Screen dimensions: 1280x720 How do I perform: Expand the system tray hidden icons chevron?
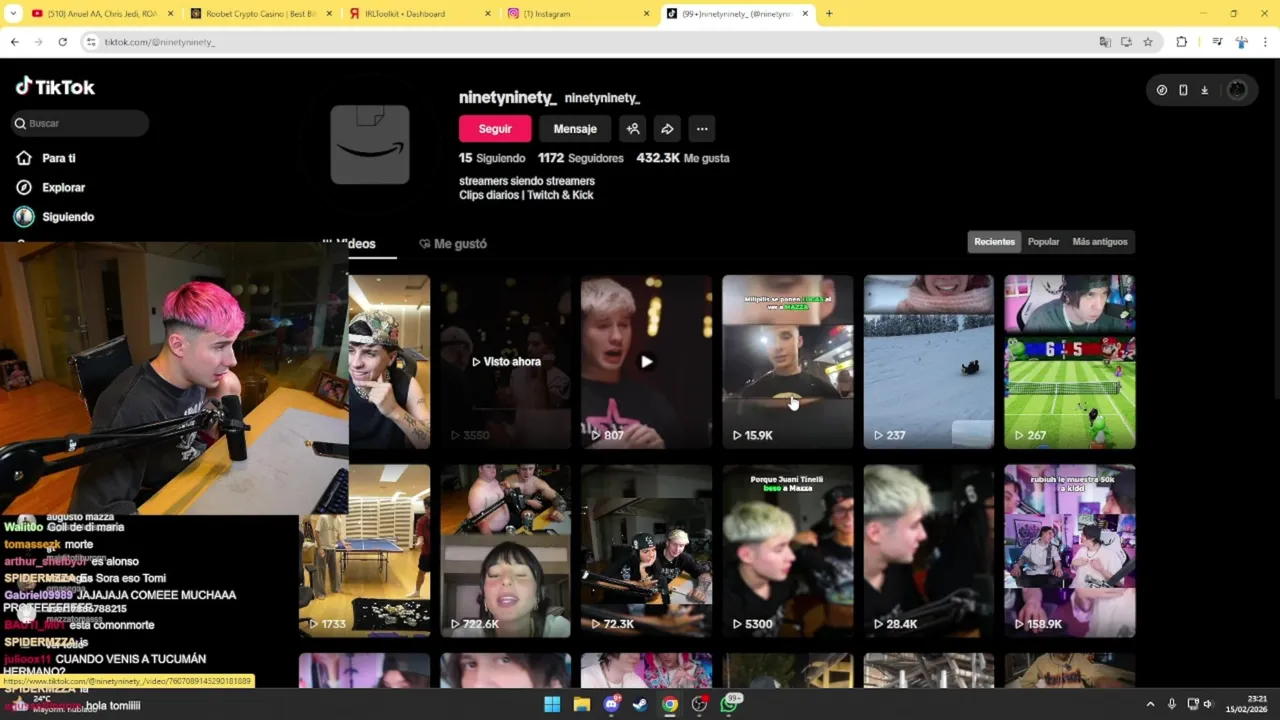1150,705
